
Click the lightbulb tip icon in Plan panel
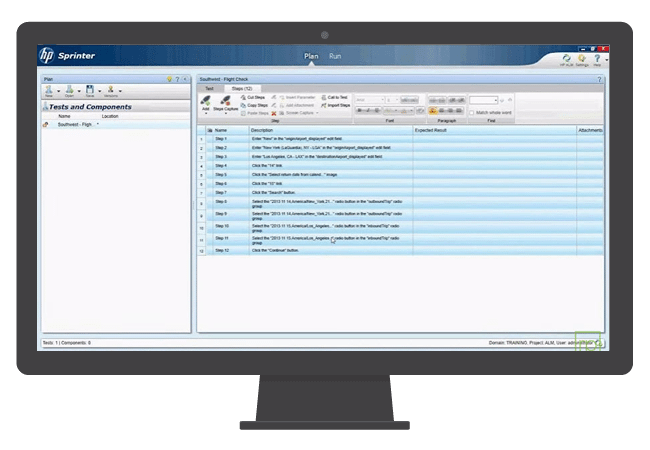tap(169, 79)
